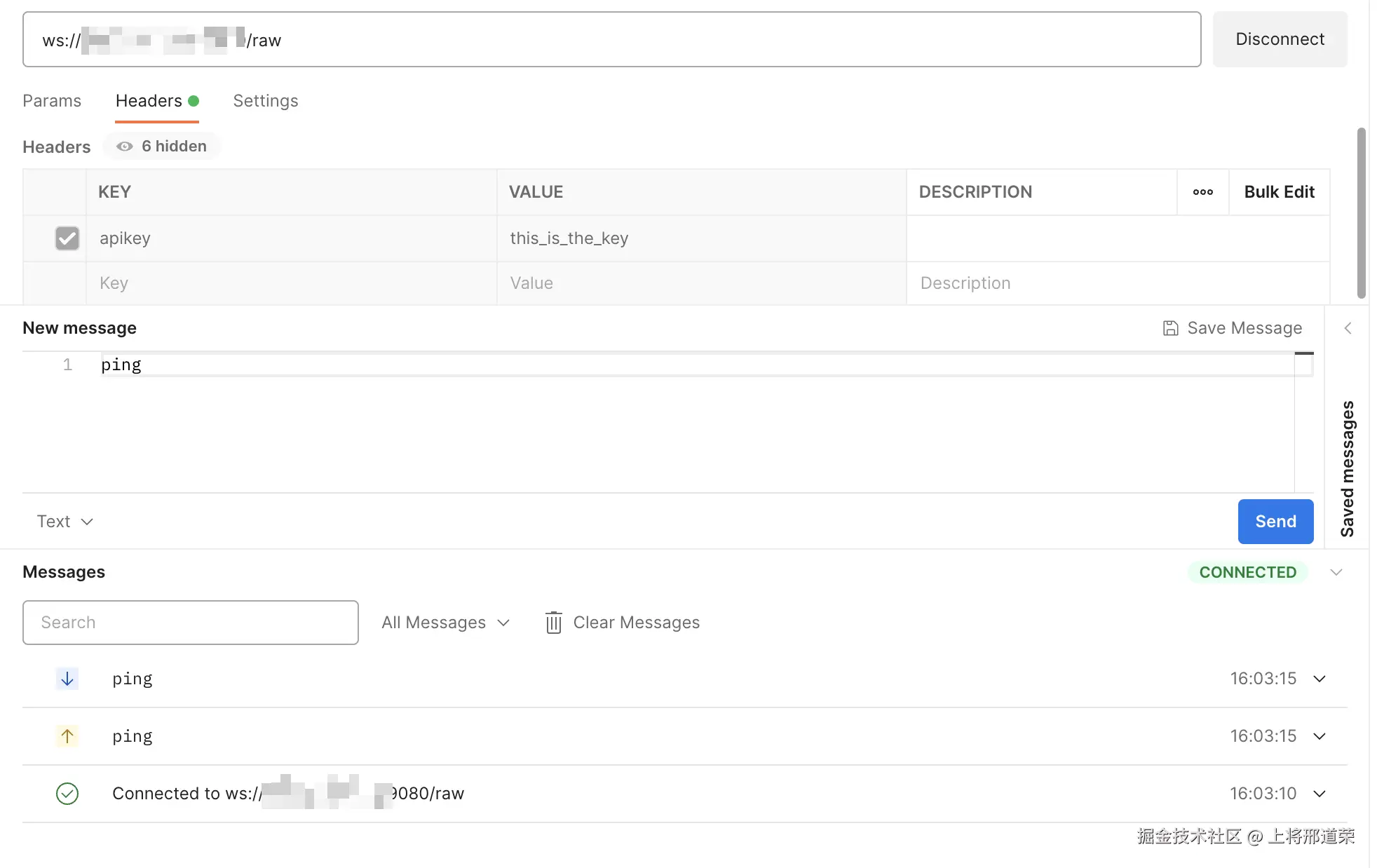
Task: Click the trash icon to clear messages
Action: [553, 623]
